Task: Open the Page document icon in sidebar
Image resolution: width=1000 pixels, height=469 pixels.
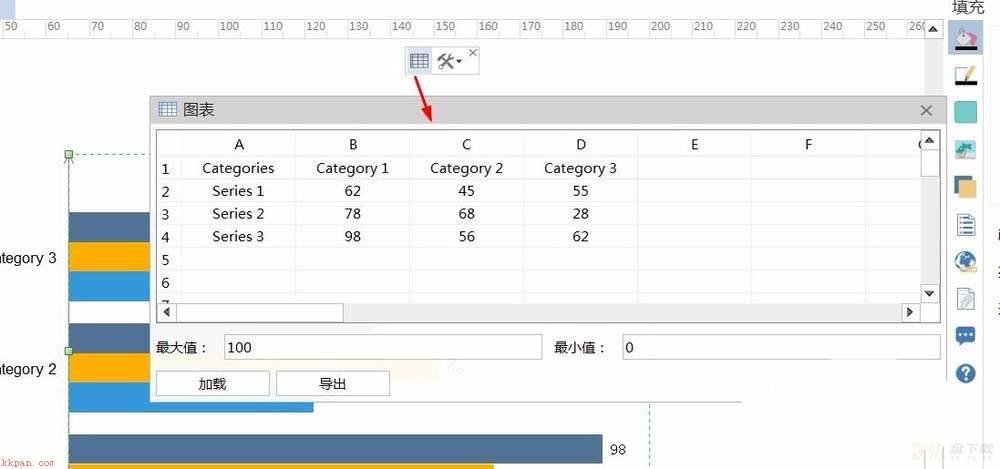Action: pyautogui.click(x=966, y=224)
